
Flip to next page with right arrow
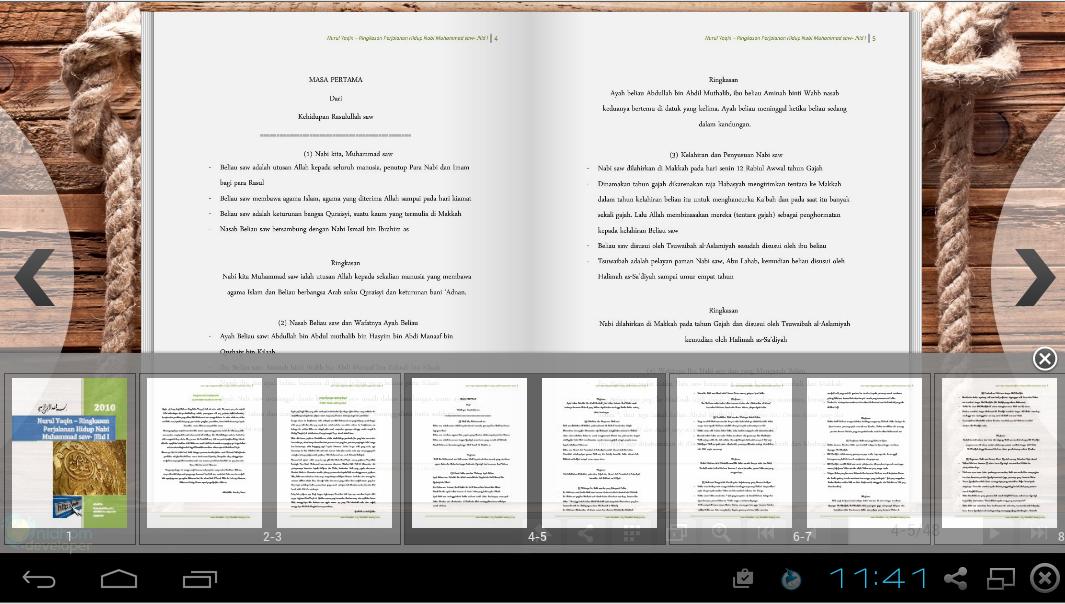[x=1033, y=277]
